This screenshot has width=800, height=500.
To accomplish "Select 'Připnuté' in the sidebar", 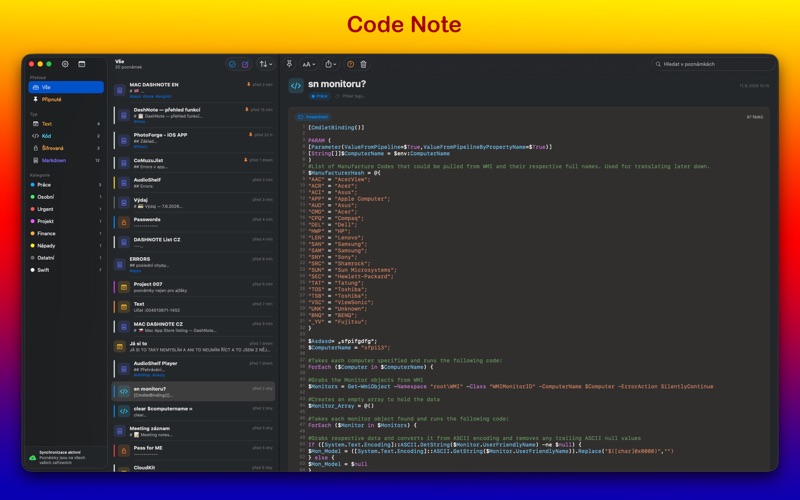I will click(x=66, y=99).
